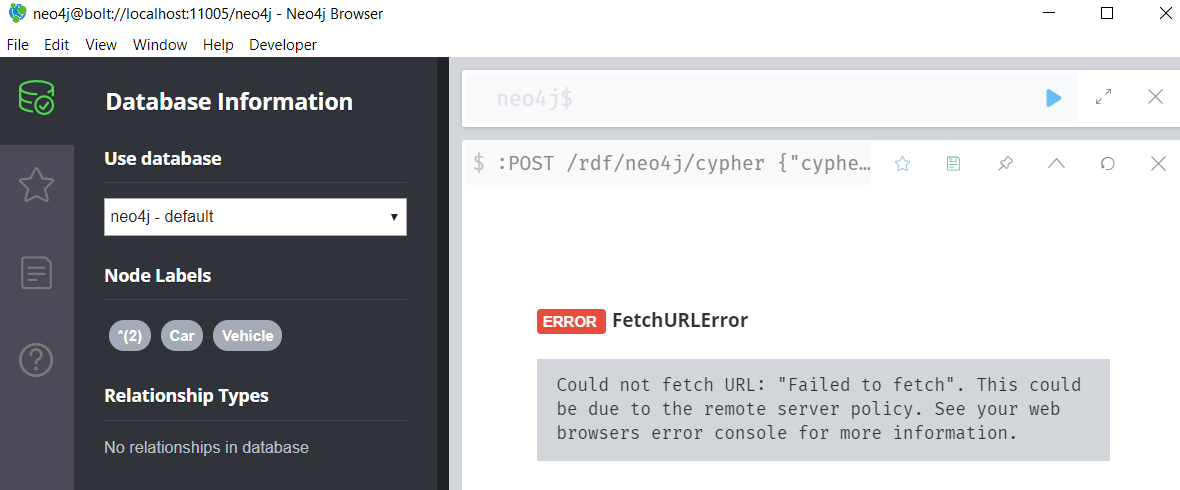Pin the result frame
The height and width of the screenshot is (490, 1180).
(1005, 164)
